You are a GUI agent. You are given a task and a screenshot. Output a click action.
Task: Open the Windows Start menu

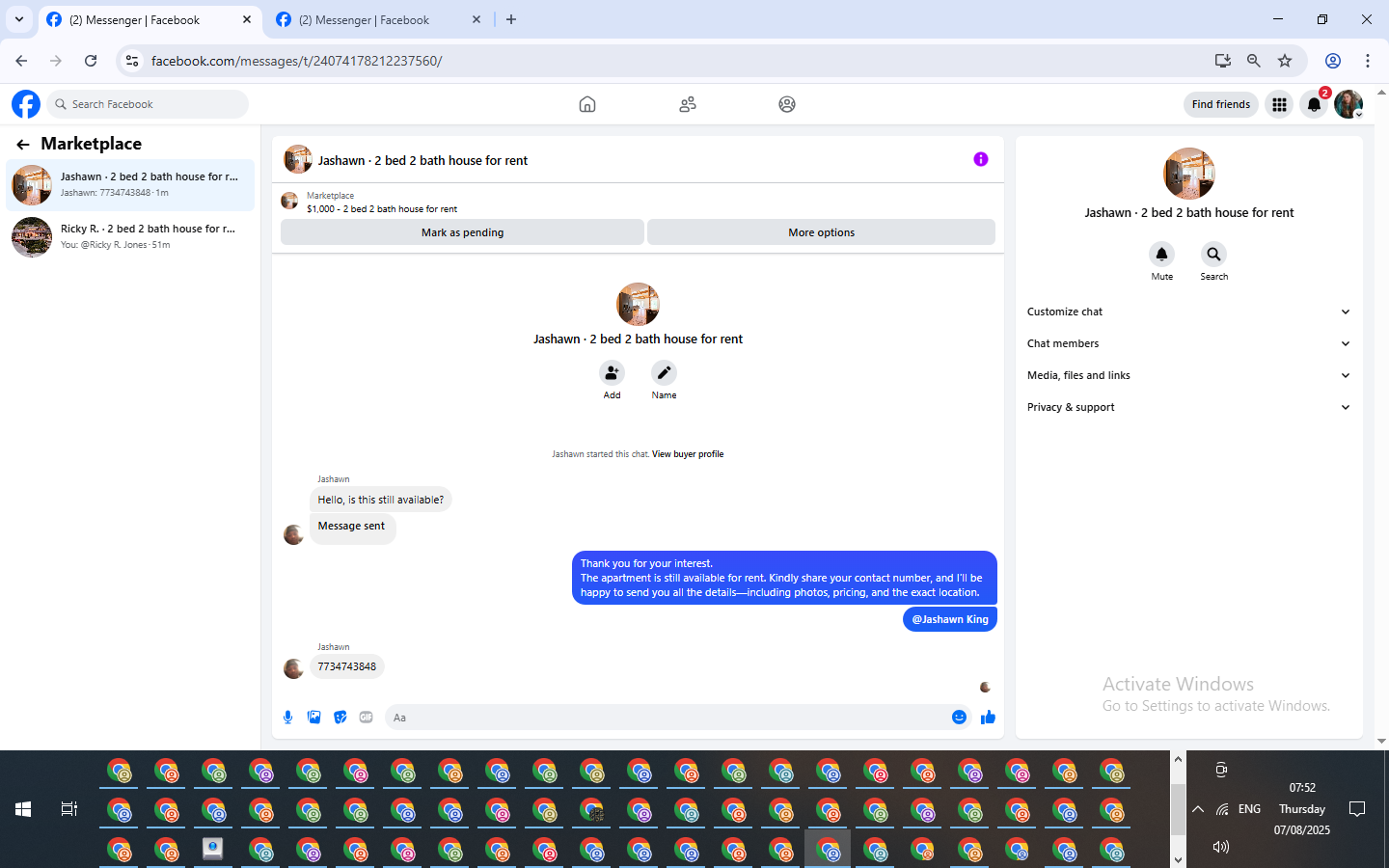23,809
